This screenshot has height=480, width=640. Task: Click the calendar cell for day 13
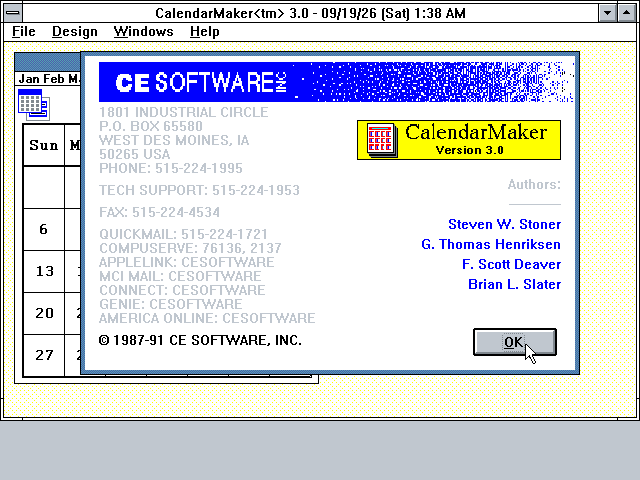point(44,271)
